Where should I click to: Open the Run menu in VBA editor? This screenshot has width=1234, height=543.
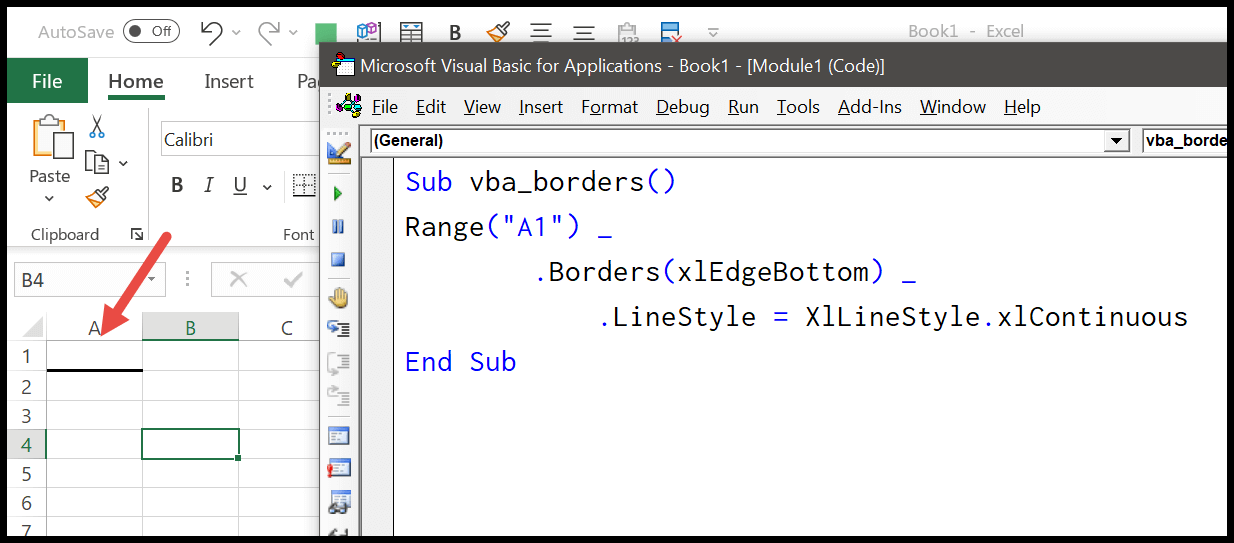[743, 107]
